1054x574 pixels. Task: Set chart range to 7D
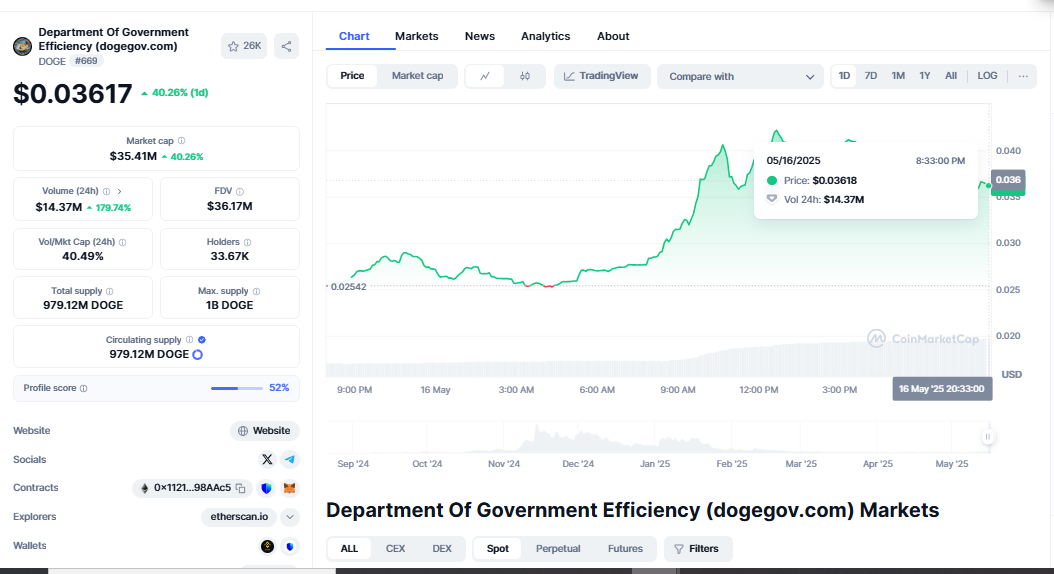pyautogui.click(x=870, y=76)
